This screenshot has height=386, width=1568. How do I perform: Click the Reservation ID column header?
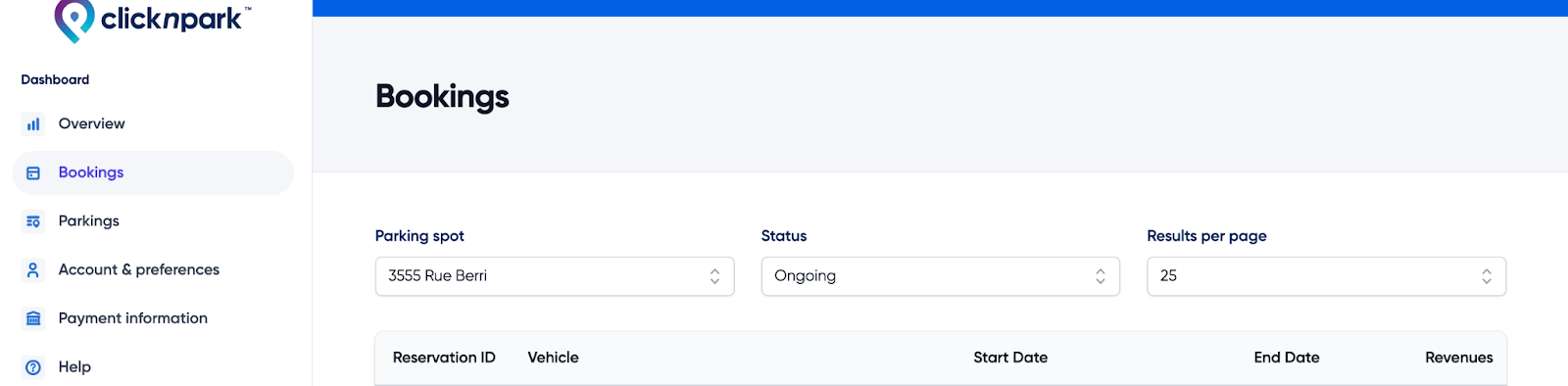tap(444, 358)
